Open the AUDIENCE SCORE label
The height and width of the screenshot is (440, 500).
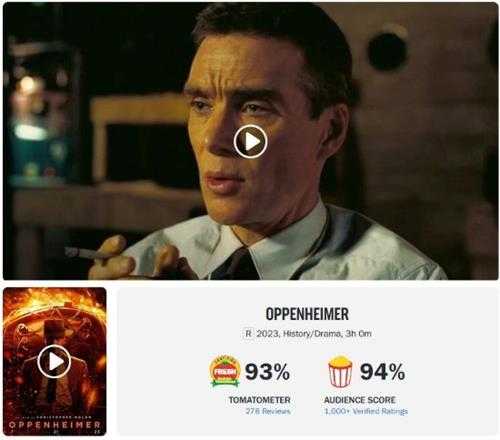pos(360,400)
